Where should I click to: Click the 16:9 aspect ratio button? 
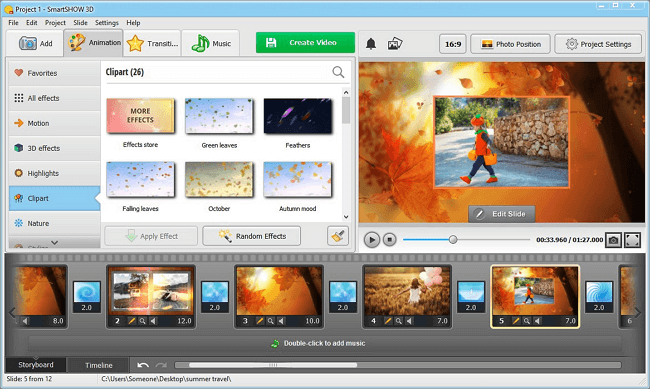tap(453, 44)
